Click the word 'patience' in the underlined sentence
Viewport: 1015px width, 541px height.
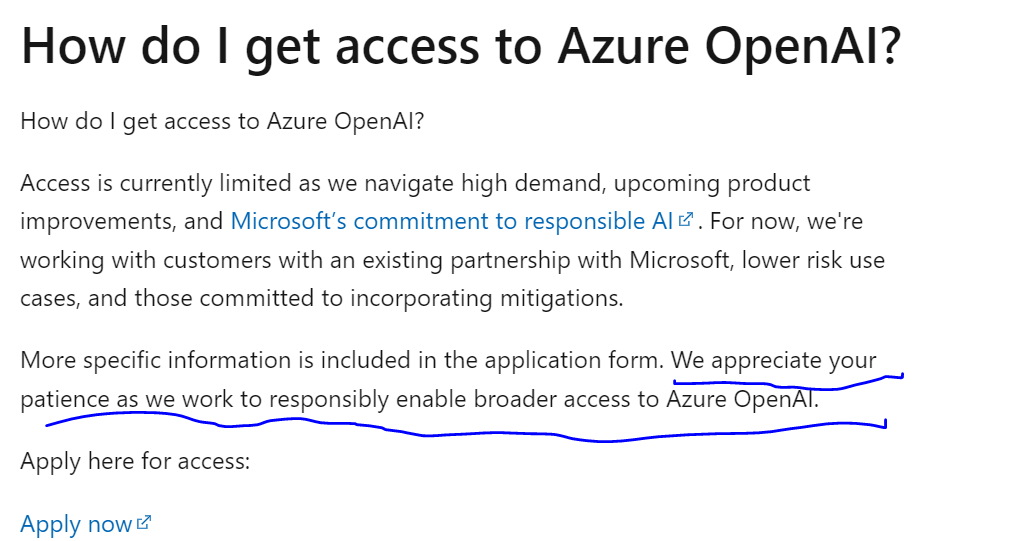click(65, 399)
